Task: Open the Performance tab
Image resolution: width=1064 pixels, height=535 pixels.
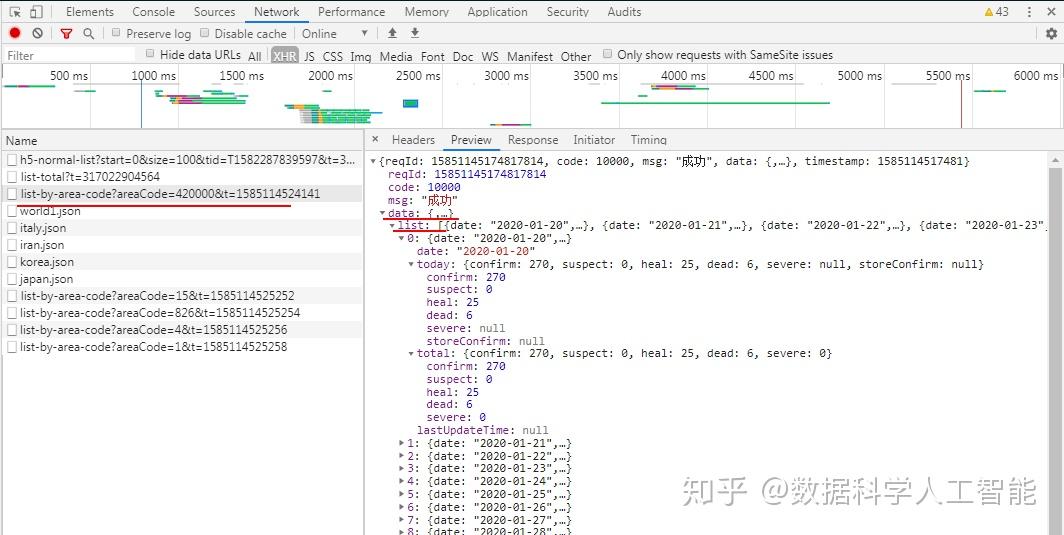Action: coord(352,12)
